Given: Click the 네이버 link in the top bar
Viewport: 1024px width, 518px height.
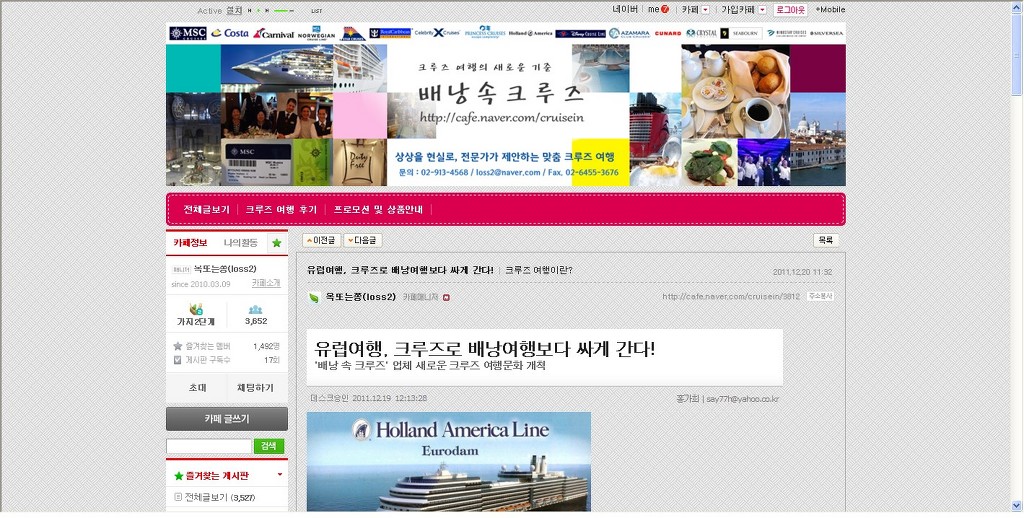Looking at the screenshot, I should [x=625, y=10].
